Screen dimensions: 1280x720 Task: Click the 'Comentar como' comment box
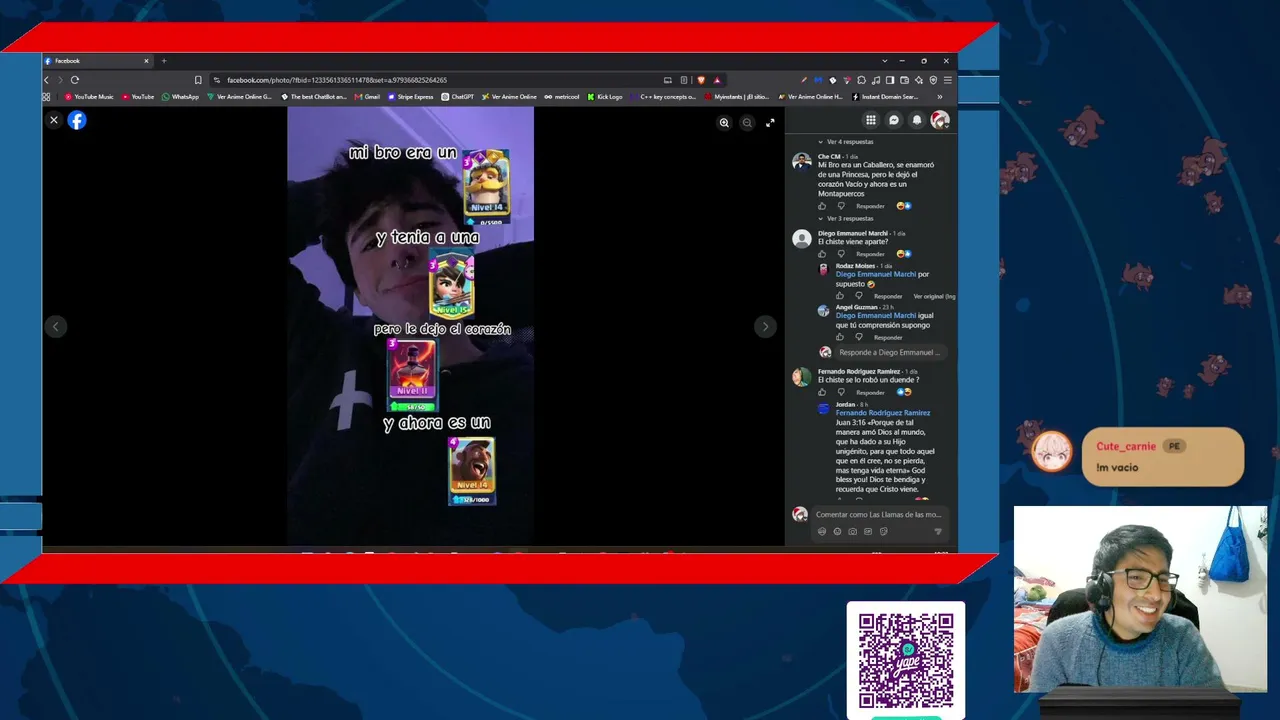pos(879,514)
